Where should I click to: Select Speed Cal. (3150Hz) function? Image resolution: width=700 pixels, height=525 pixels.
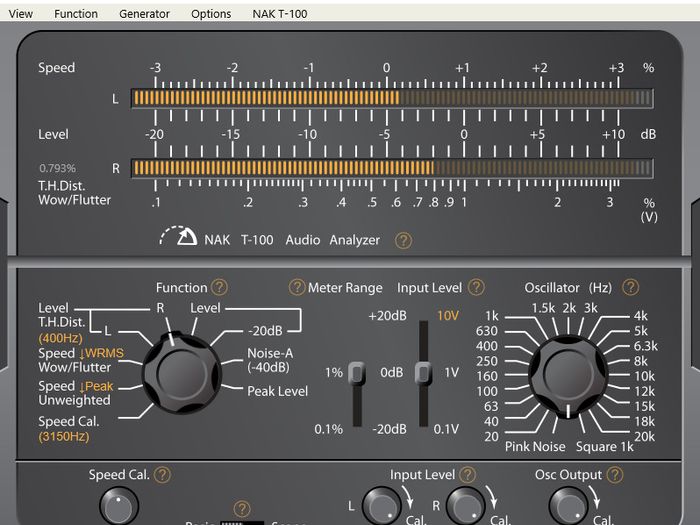[68, 429]
